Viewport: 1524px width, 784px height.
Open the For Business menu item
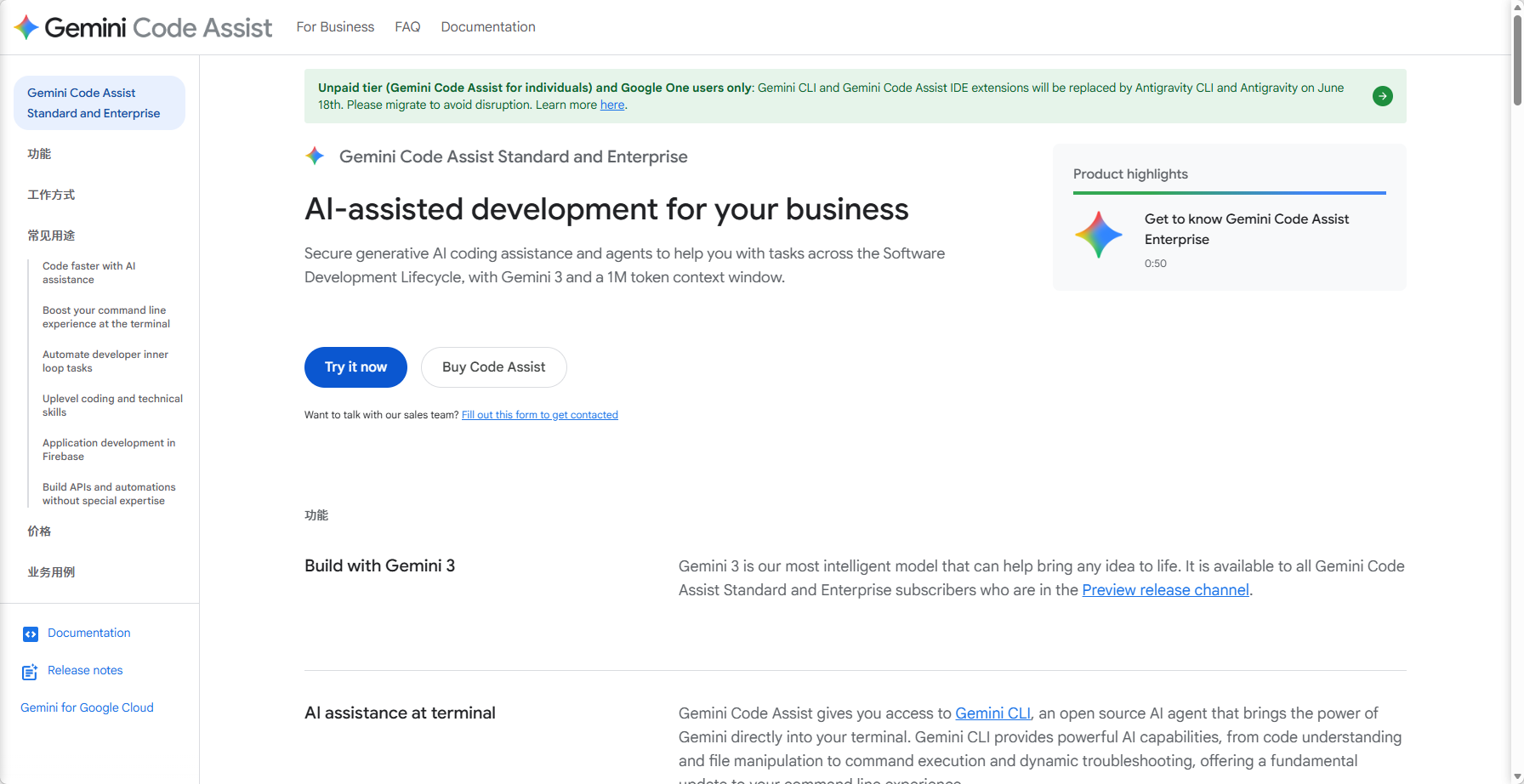[x=335, y=27]
